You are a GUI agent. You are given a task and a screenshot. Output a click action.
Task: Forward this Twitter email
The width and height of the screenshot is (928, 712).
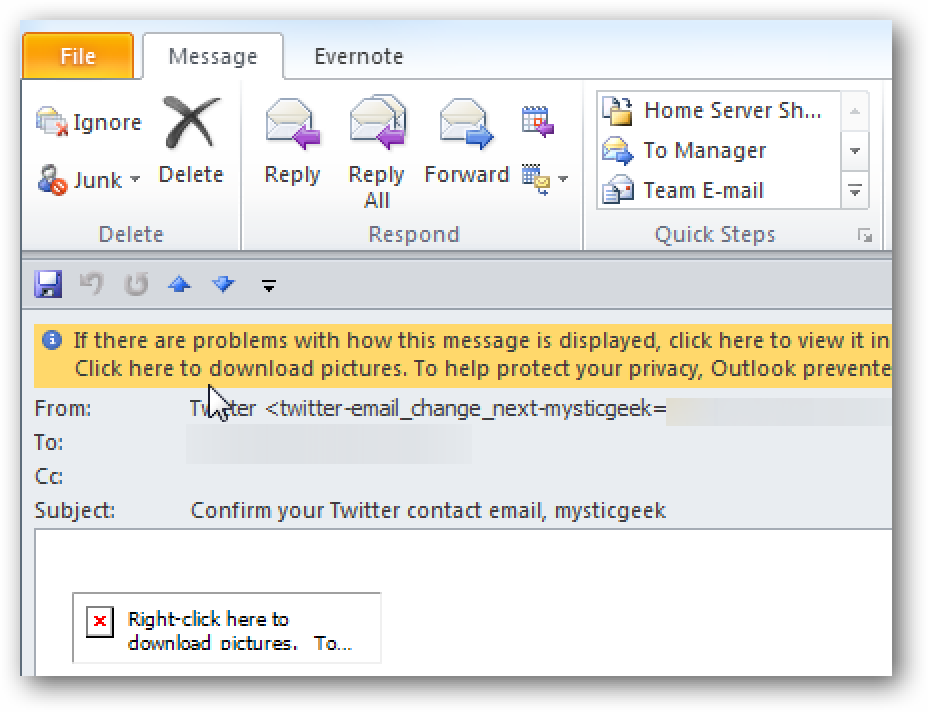click(464, 130)
